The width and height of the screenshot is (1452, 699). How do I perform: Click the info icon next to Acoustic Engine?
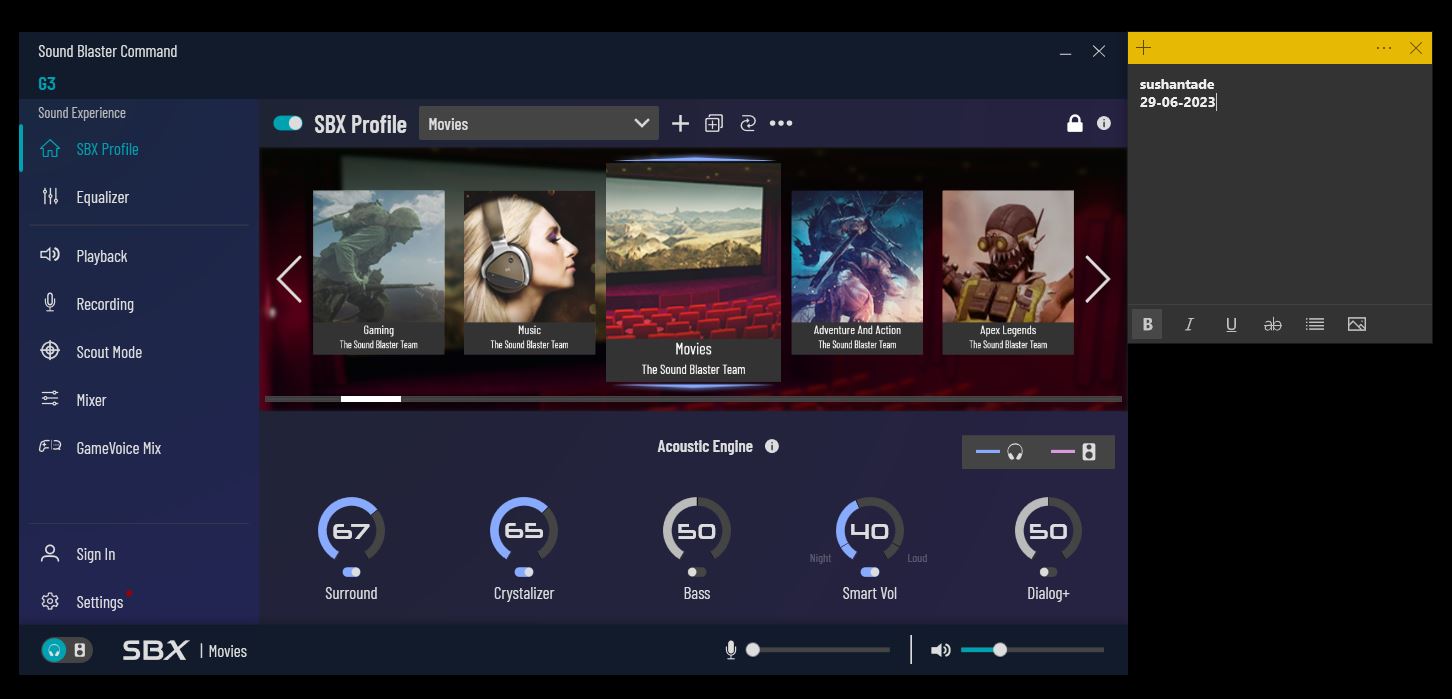tap(771, 446)
